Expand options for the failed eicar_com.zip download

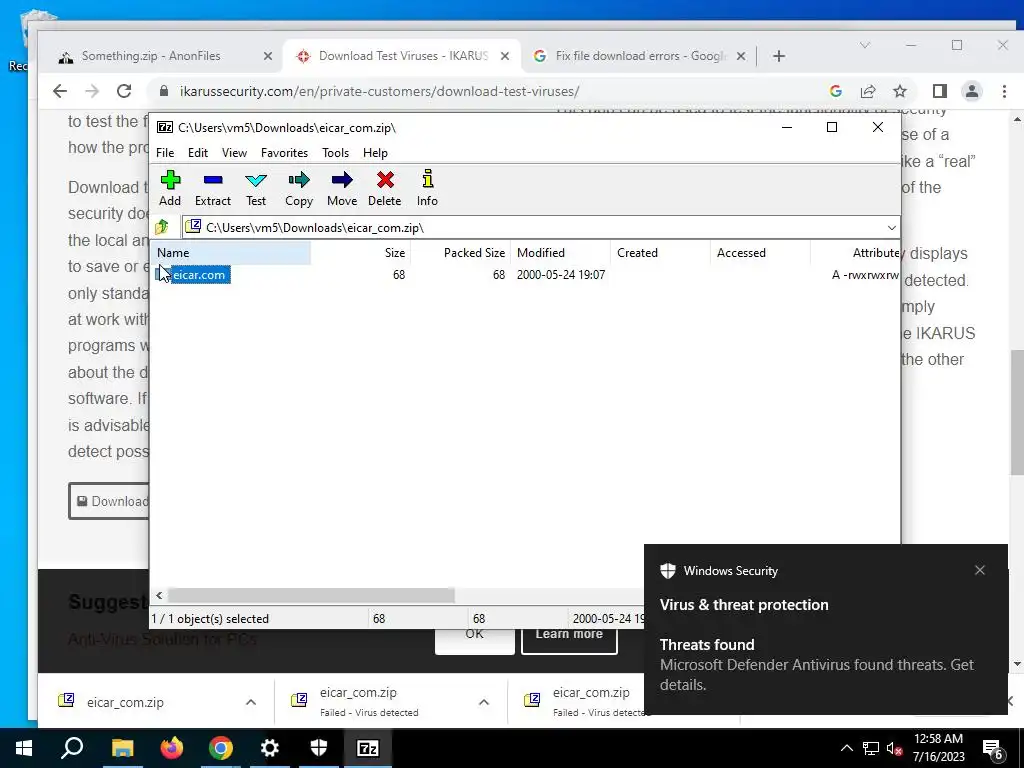pos(484,702)
